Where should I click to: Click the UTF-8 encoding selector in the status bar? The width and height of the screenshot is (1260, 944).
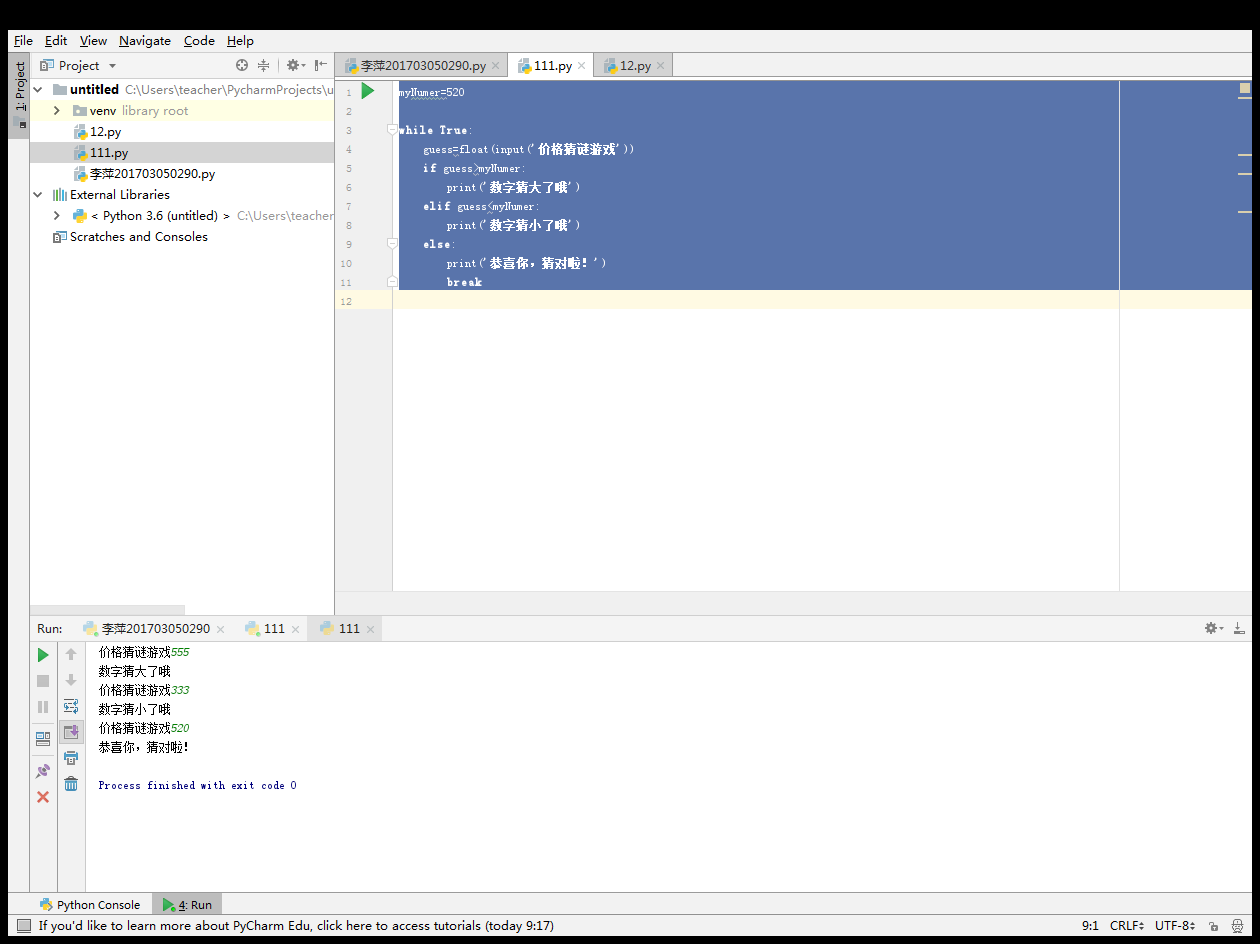(x=1175, y=926)
